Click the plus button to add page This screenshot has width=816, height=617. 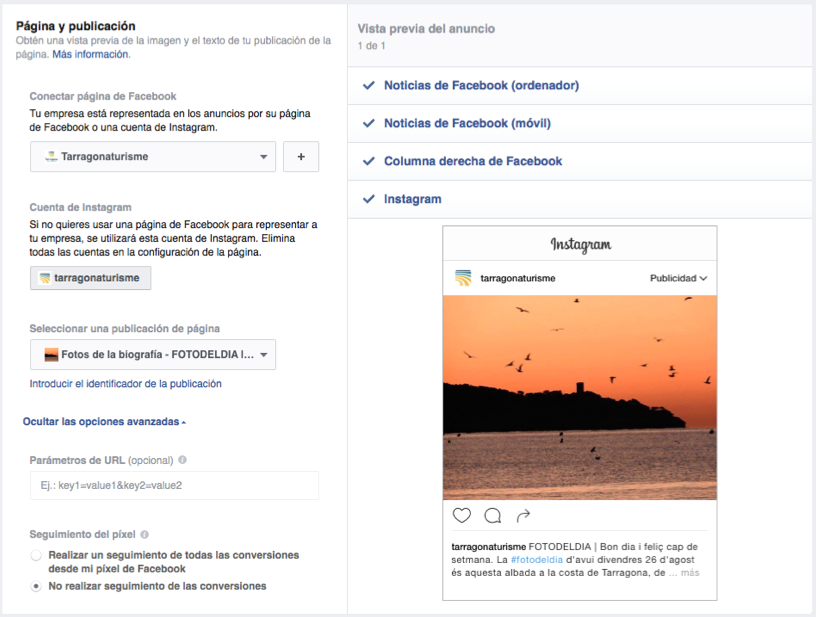[x=301, y=157]
